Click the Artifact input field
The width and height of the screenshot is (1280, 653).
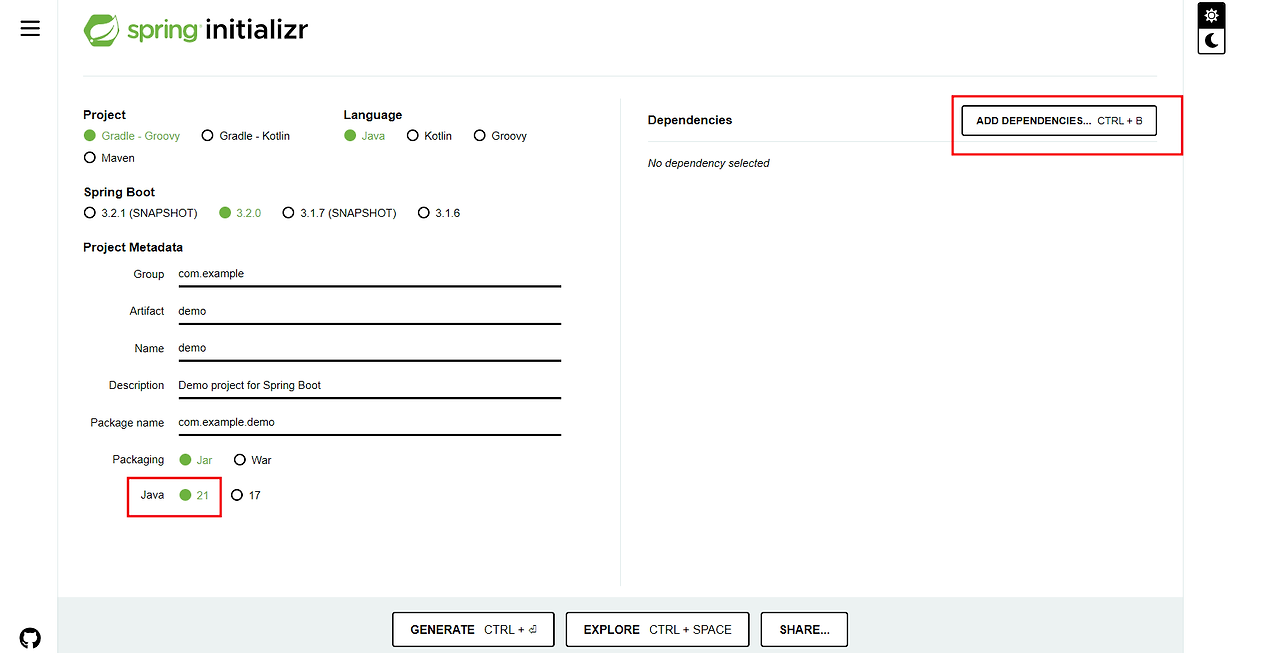(x=369, y=311)
